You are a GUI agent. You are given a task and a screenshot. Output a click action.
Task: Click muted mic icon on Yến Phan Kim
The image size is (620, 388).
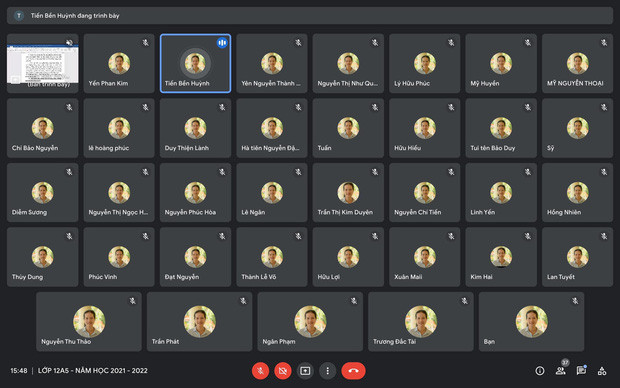pyautogui.click(x=146, y=42)
